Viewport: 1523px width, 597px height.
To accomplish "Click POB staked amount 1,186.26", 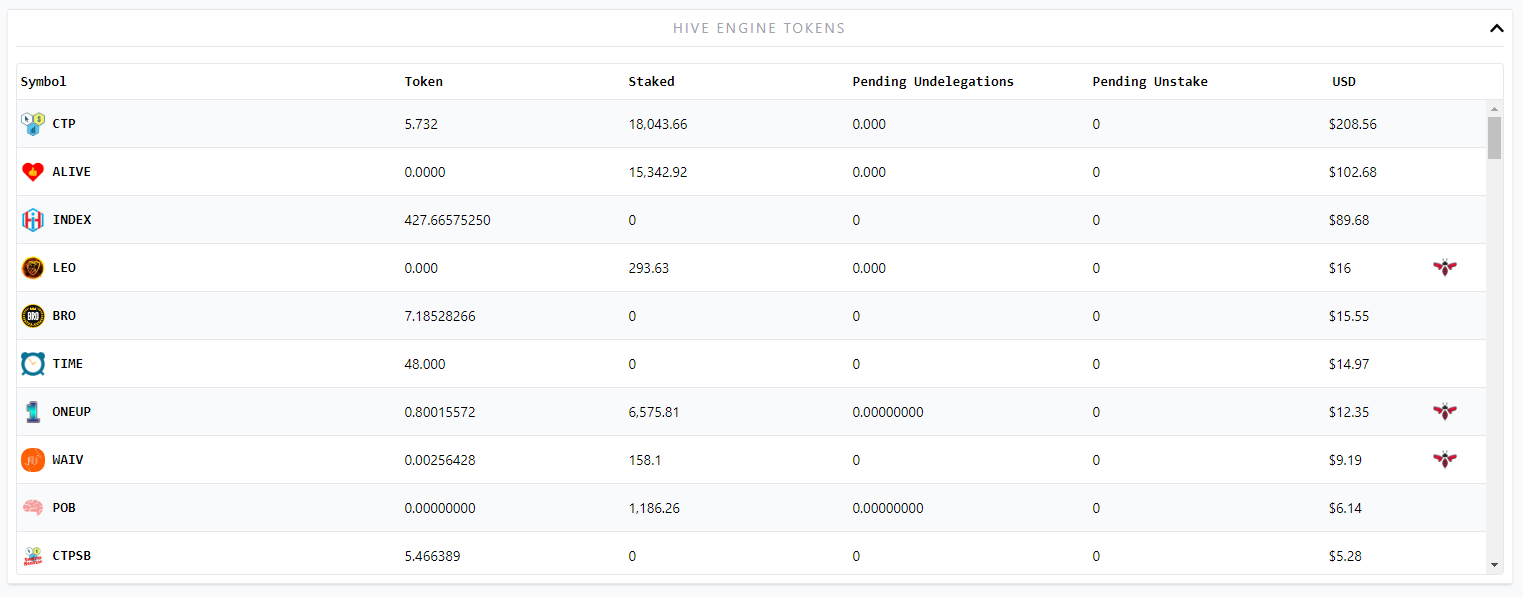I will point(654,508).
